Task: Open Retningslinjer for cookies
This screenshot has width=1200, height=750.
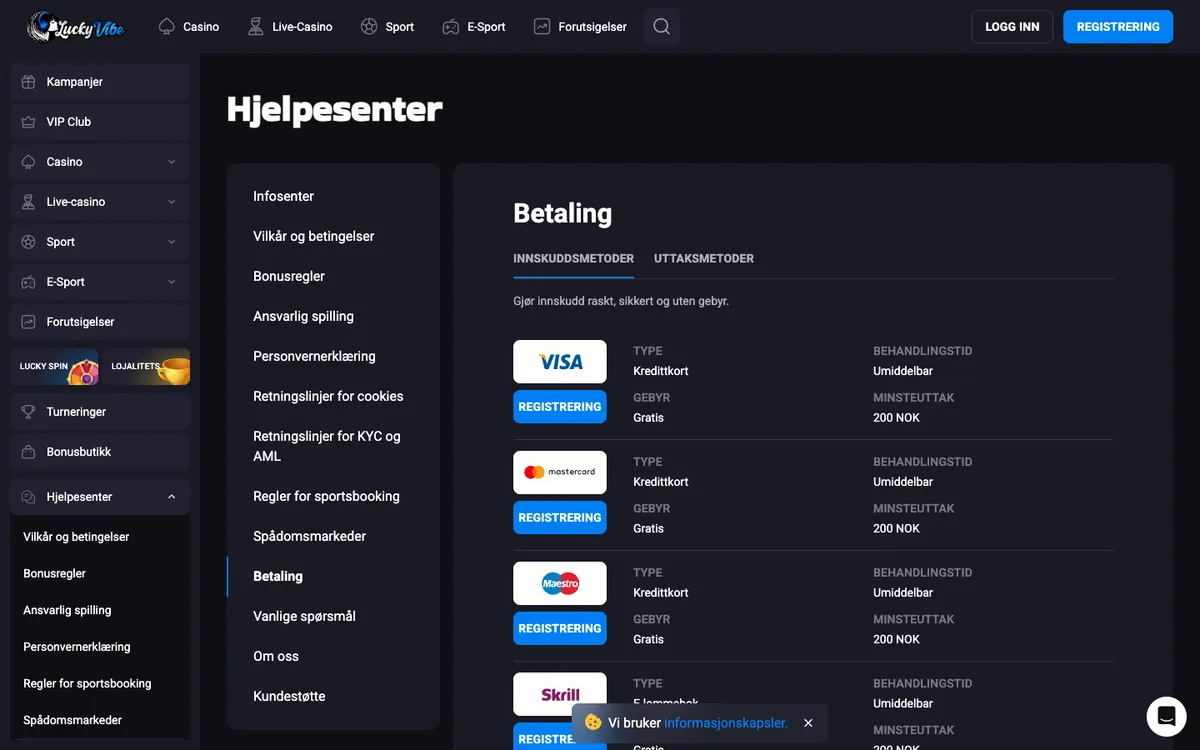Action: point(328,396)
